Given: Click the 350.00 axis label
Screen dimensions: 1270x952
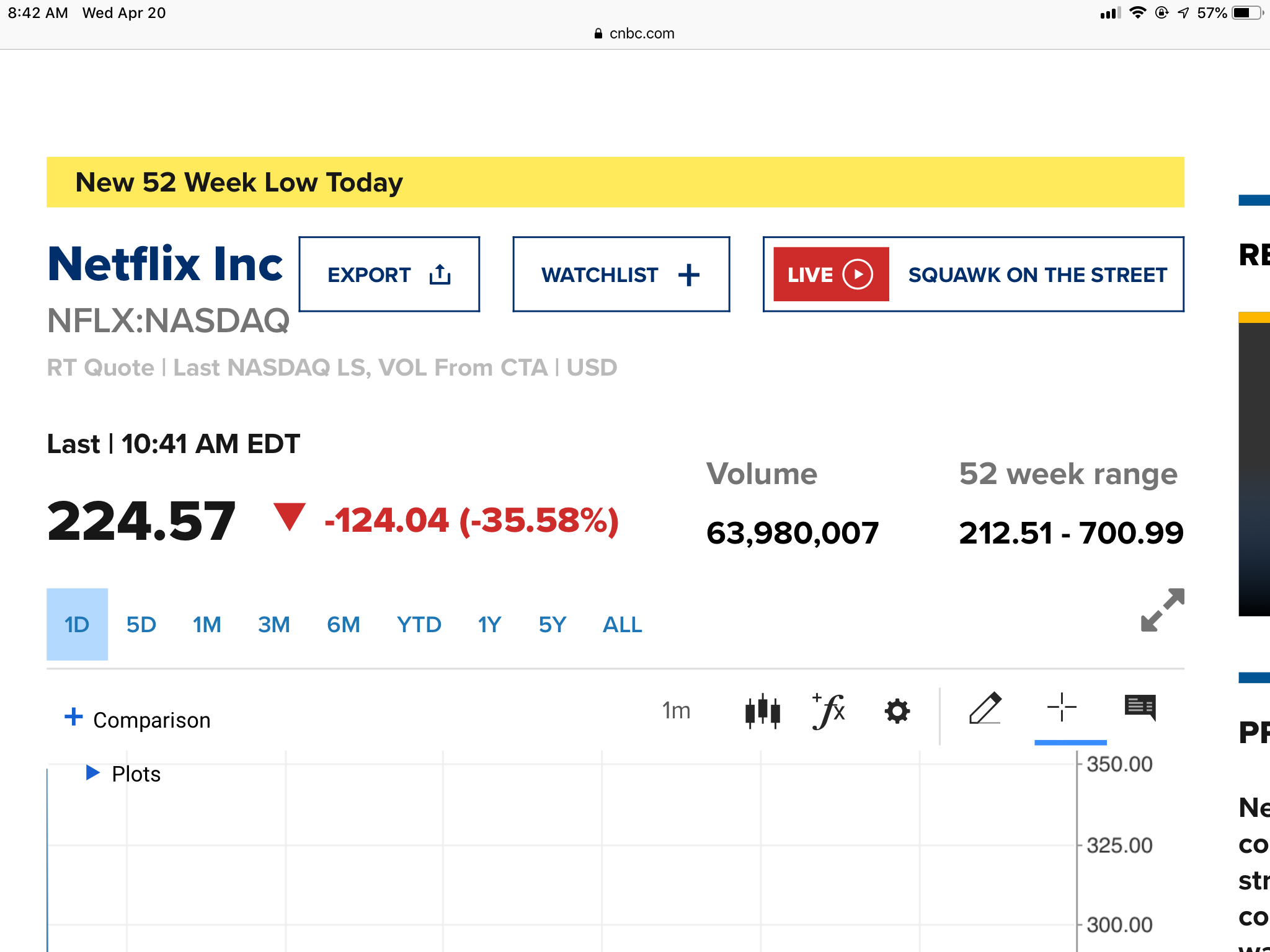Looking at the screenshot, I should pos(1119,764).
